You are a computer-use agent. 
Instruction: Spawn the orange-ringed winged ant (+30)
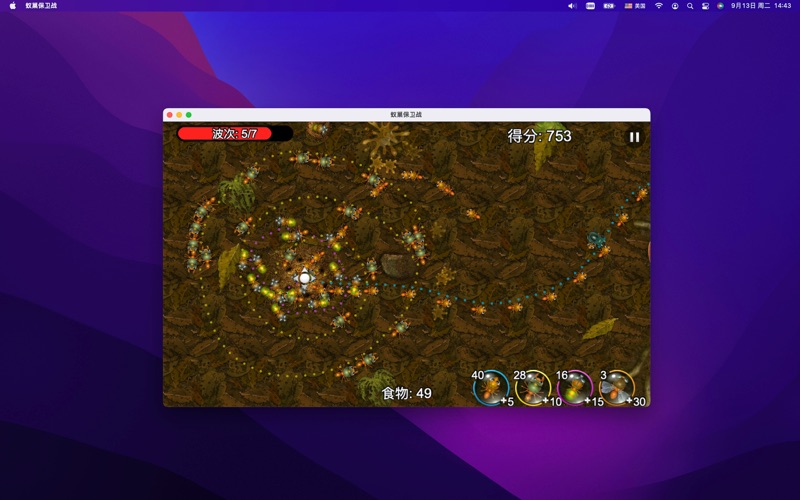click(617, 387)
